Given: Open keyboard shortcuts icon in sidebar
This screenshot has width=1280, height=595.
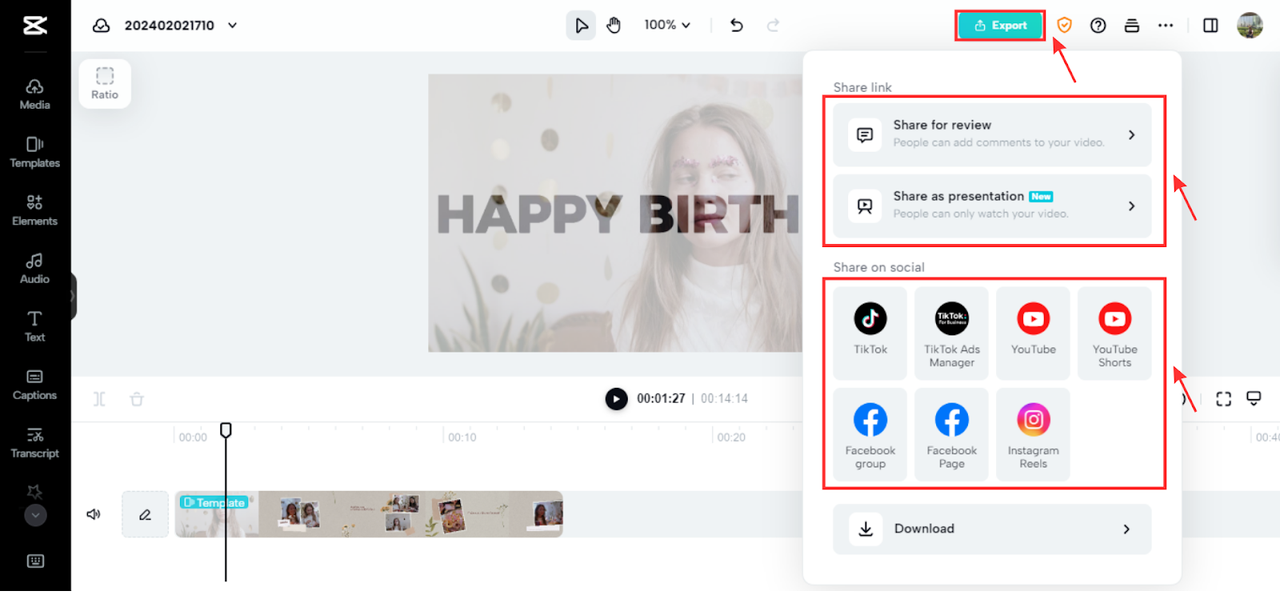Looking at the screenshot, I should 35,561.
